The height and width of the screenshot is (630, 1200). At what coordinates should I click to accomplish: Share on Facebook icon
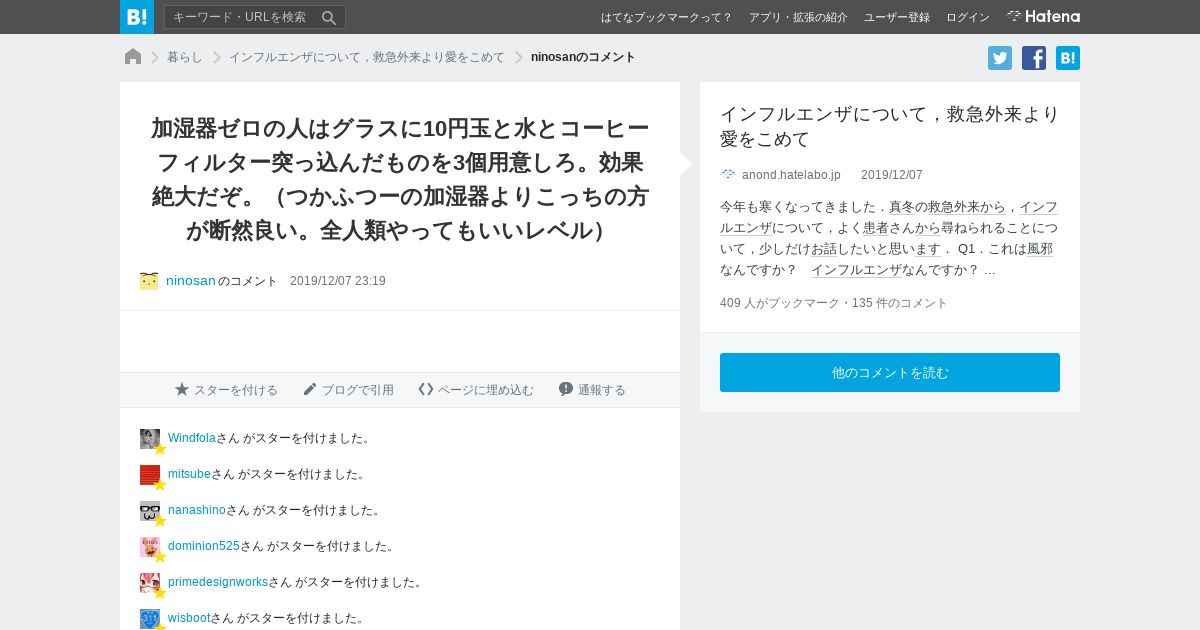(x=1034, y=58)
